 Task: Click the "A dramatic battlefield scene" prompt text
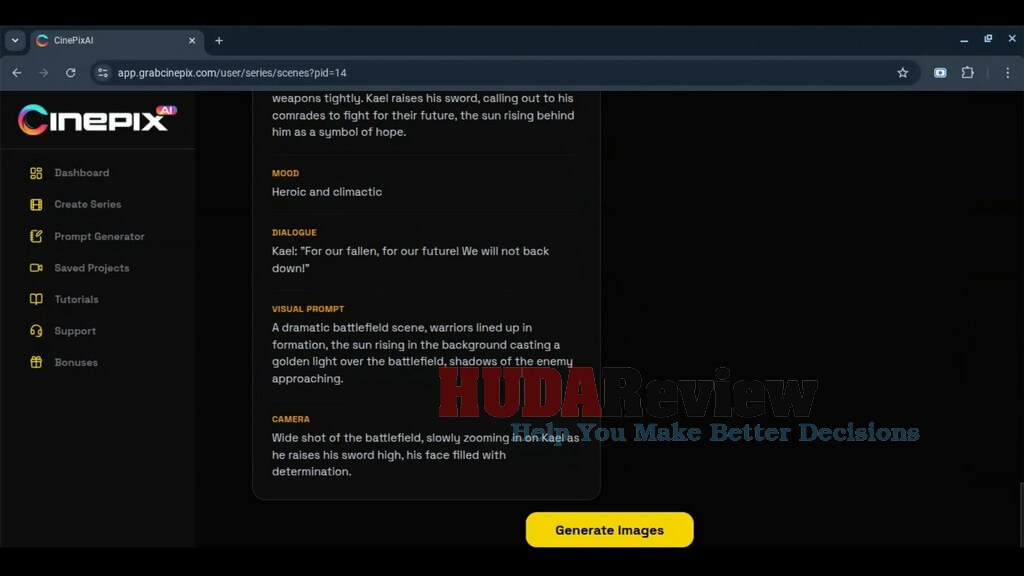(423, 353)
